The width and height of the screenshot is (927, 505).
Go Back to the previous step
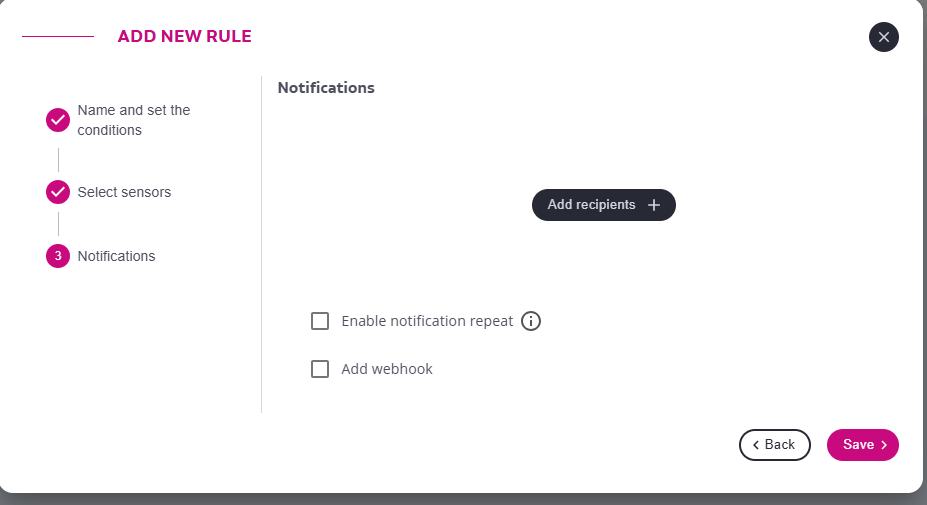tap(774, 445)
